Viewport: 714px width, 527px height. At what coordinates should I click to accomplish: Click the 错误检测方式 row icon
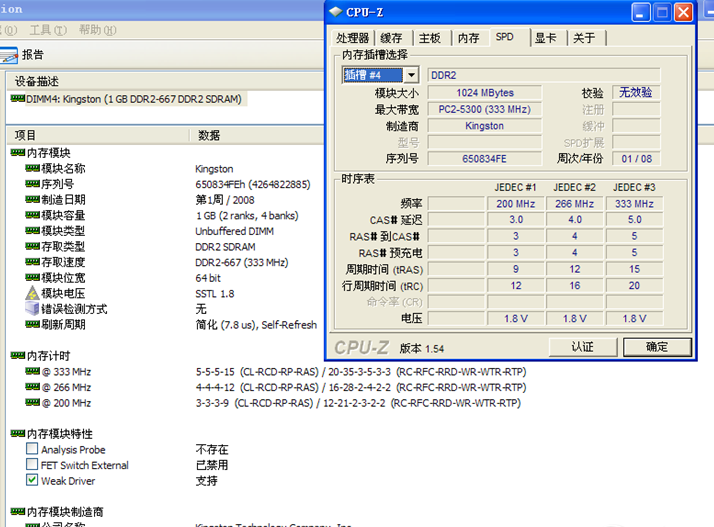tap(33, 309)
